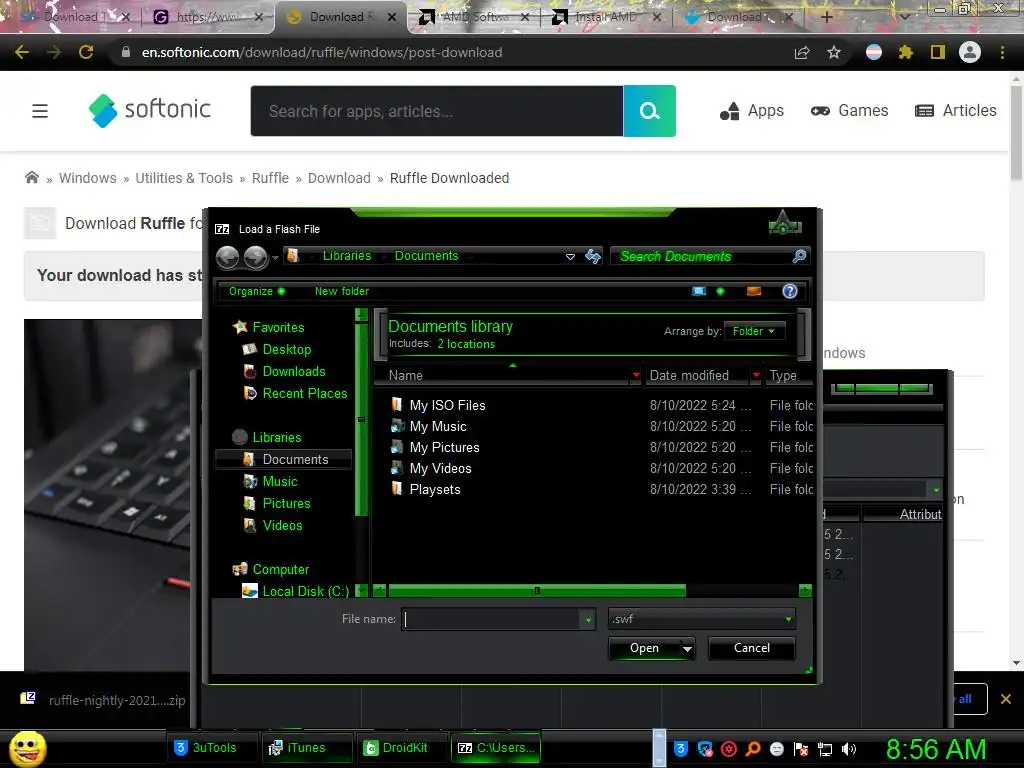Open dialog Help question mark icon
The image size is (1024, 768).
[790, 291]
